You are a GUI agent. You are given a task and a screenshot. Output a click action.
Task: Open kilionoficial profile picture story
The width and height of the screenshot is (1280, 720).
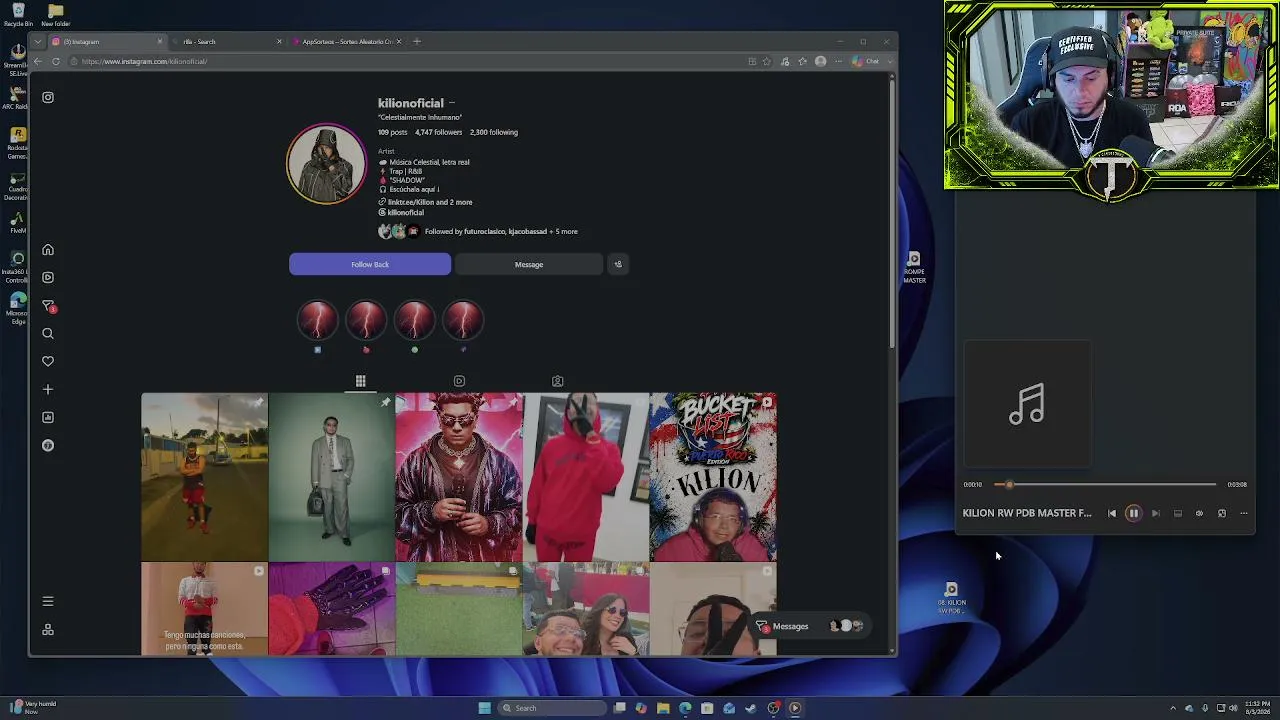(x=326, y=164)
